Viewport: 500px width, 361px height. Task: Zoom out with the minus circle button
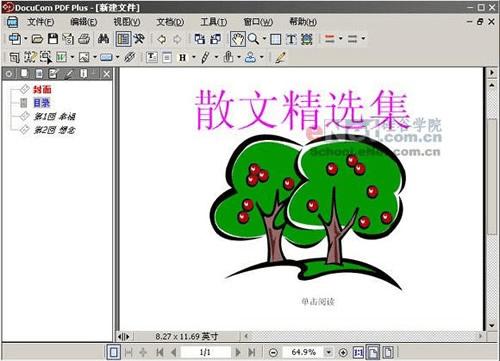point(273,352)
